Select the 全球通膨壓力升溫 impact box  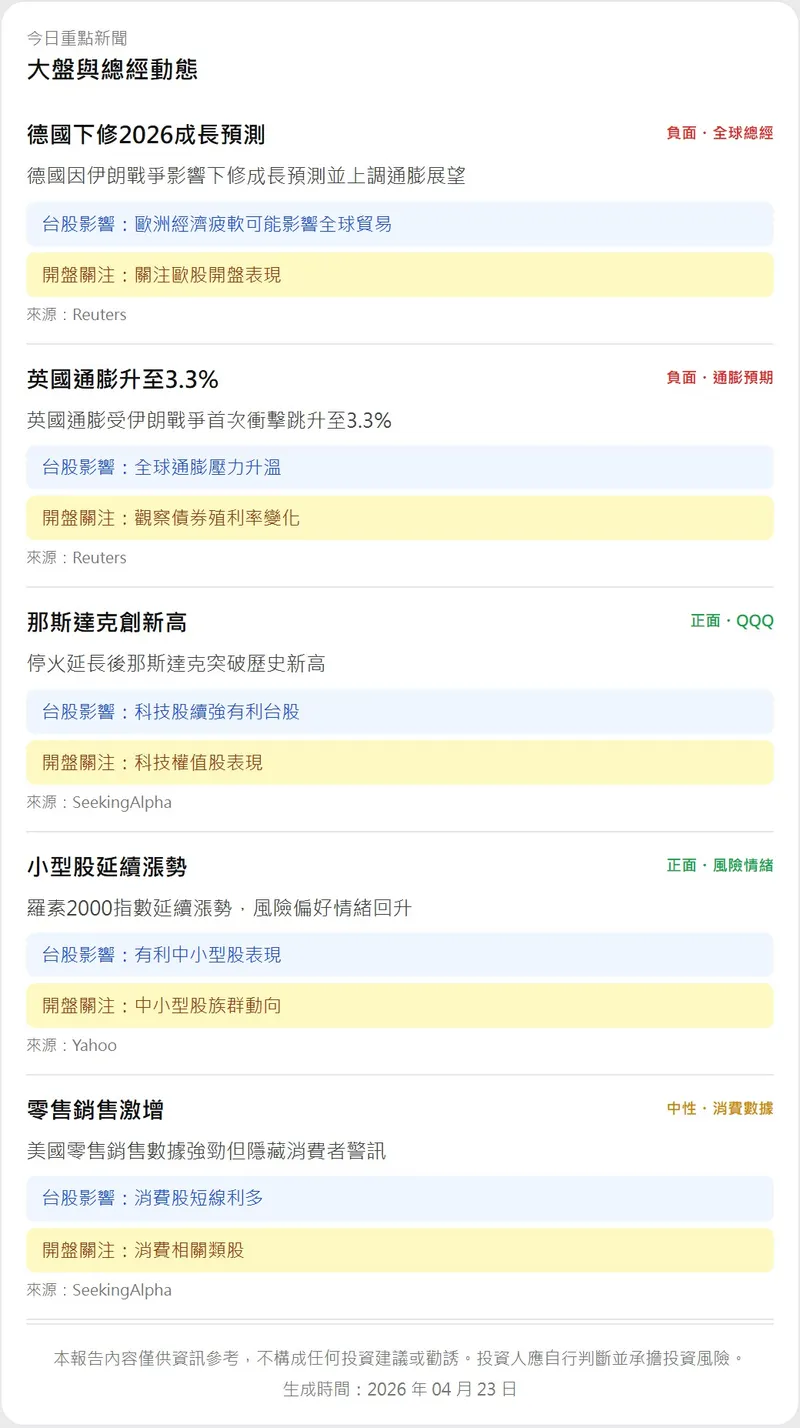click(x=399, y=467)
